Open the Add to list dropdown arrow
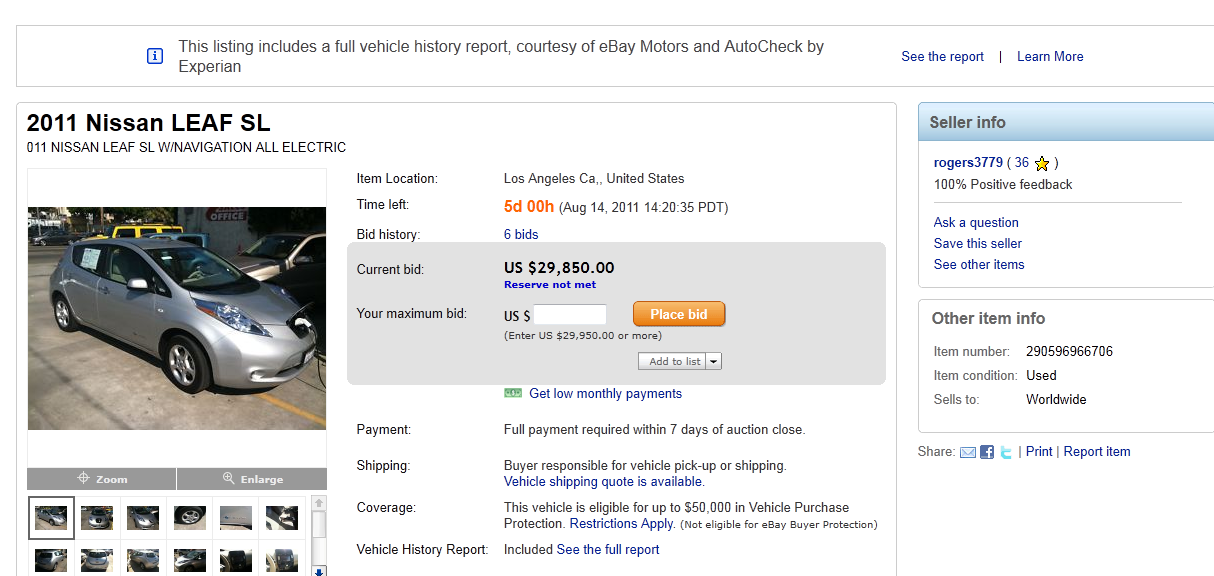1214x576 pixels. point(714,362)
